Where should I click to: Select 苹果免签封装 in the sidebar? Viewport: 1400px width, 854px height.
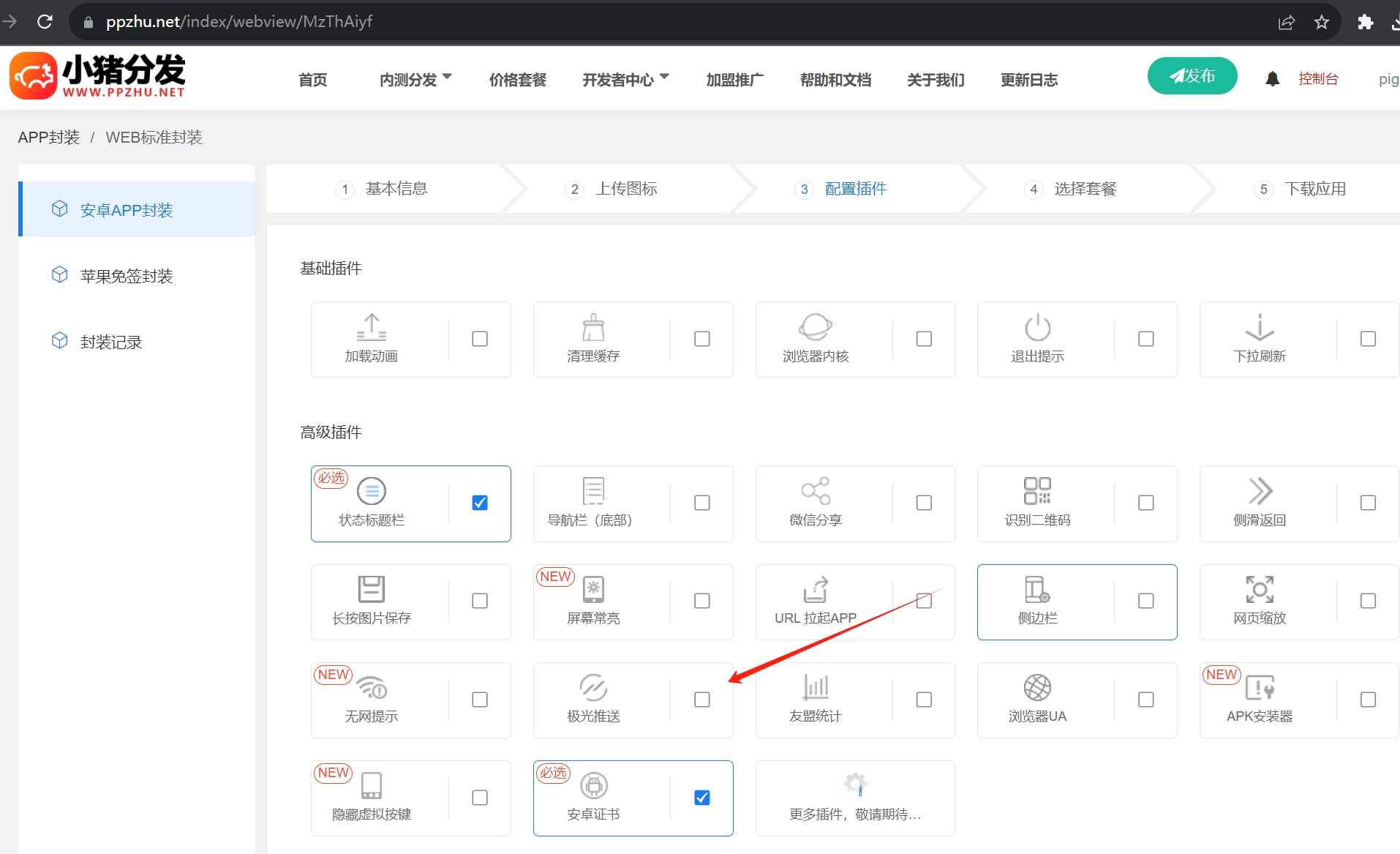pyautogui.click(x=126, y=276)
